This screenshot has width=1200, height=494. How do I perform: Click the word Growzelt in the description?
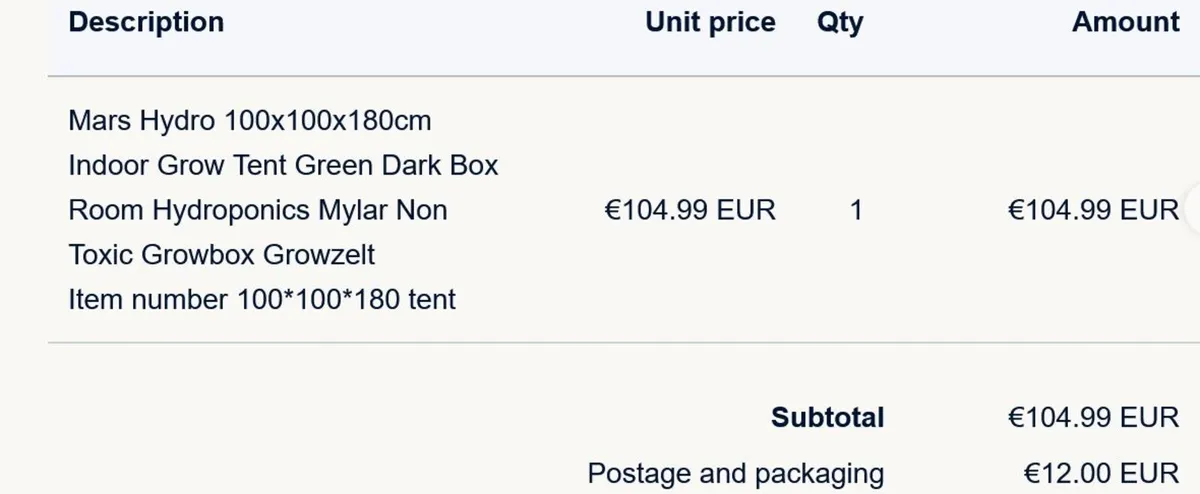[x=319, y=254]
